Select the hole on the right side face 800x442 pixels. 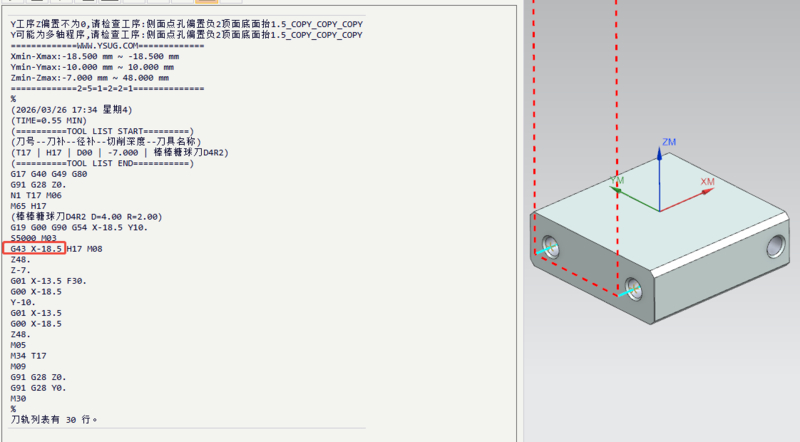[x=776, y=246]
